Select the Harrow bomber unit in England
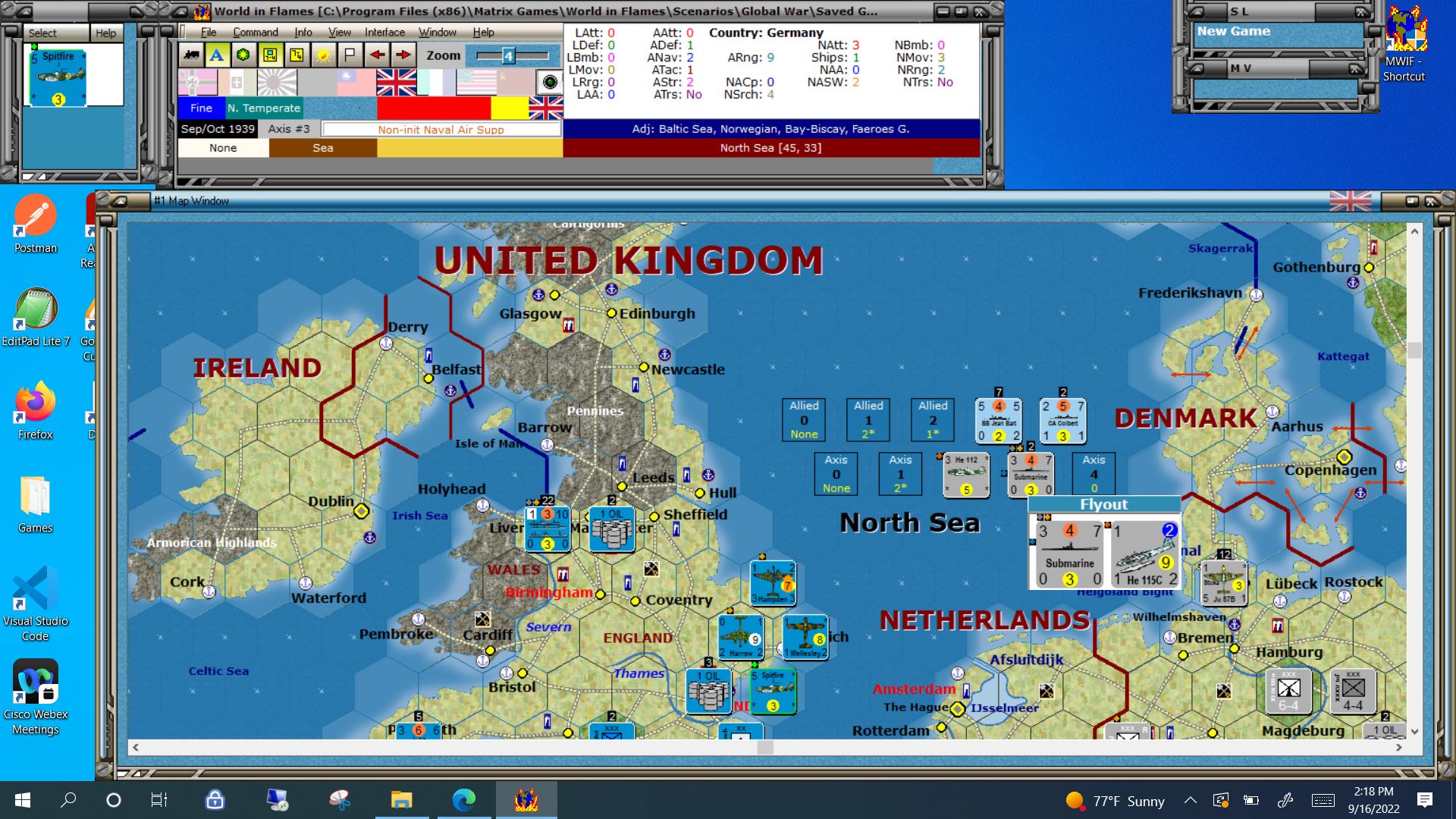Viewport: 1456px width, 819px height. [x=741, y=637]
